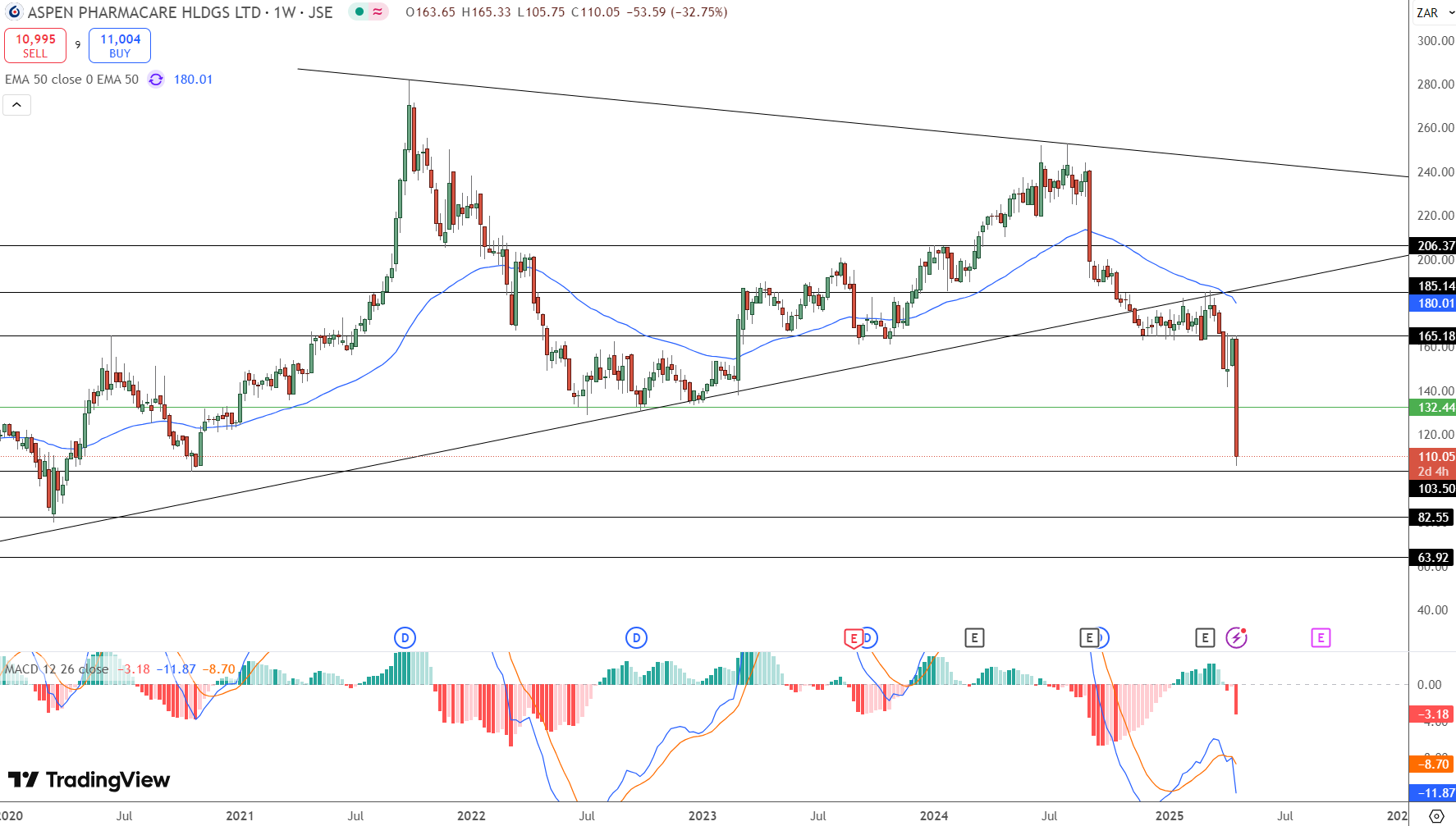Click the 10,995 SELL button
Viewport: 1456px width, 826px height.
35,45
